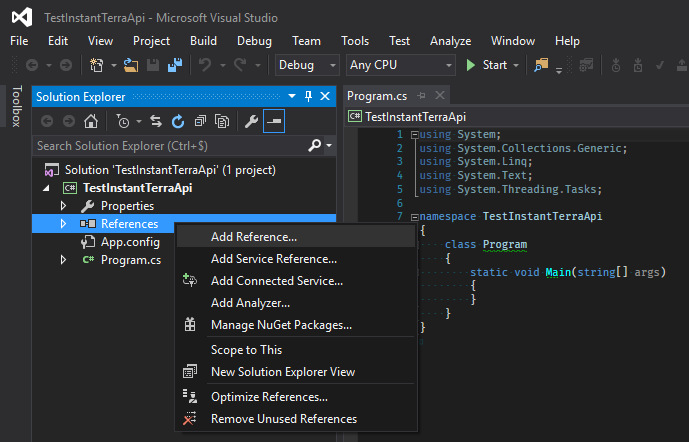
Task: Click the Open File folder icon
Action: (x=131, y=65)
